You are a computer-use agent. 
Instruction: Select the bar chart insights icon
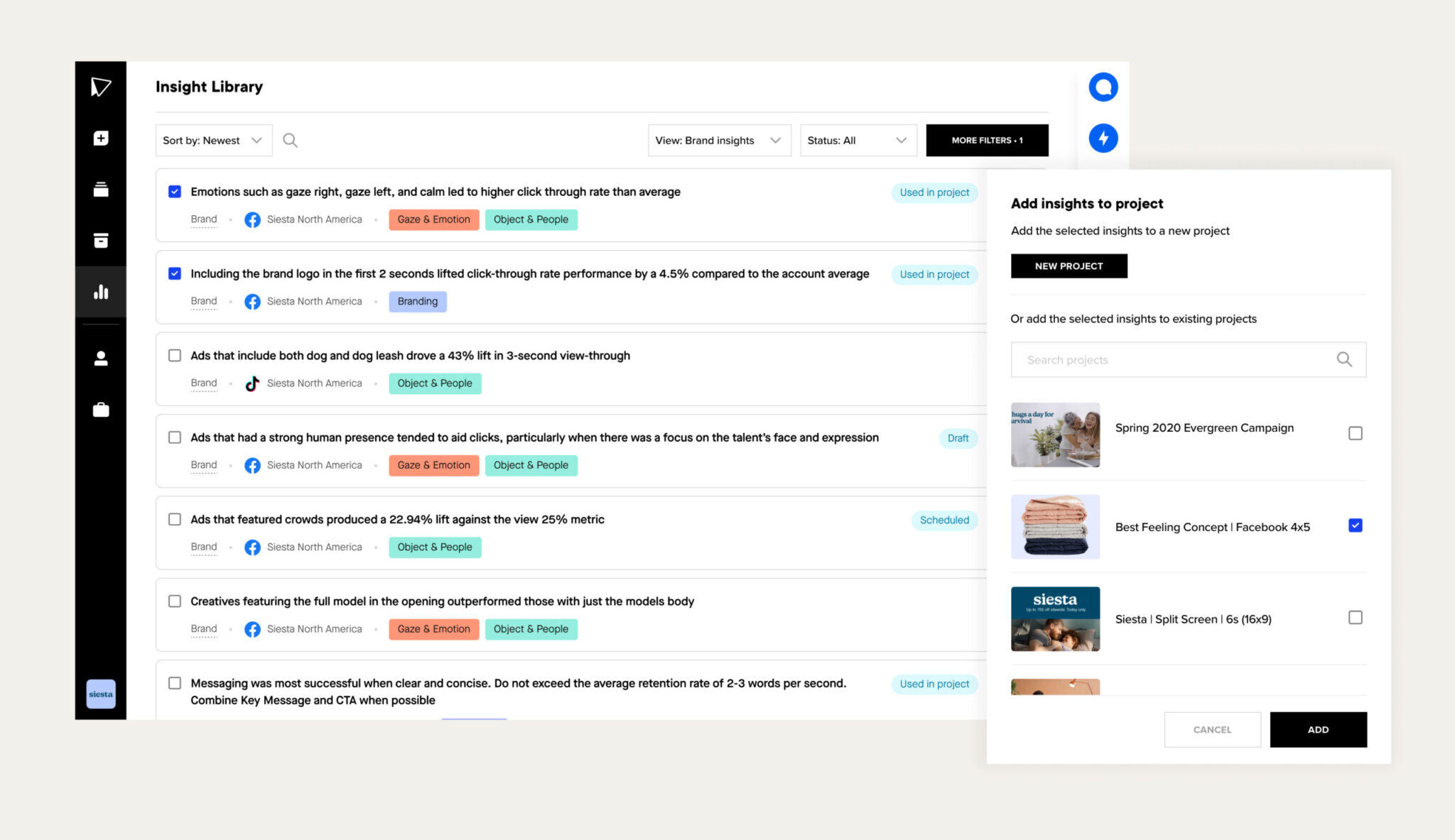[x=101, y=292]
